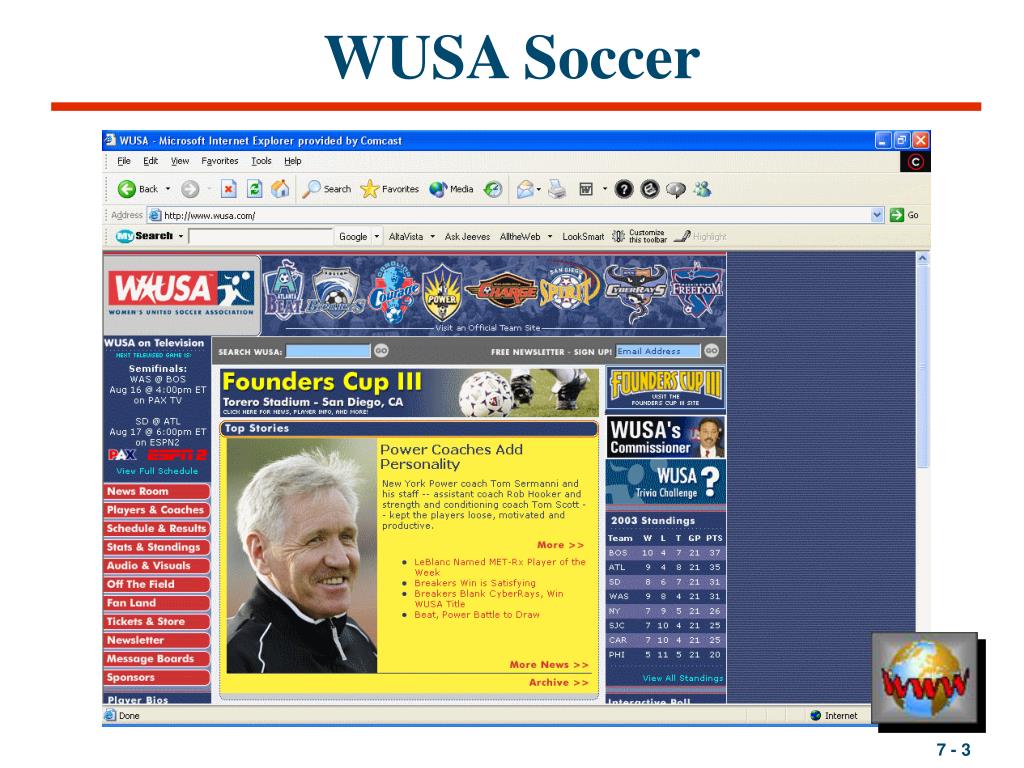Open the WUSA's Commissioner banner
1024x768 pixels.
tap(665, 437)
